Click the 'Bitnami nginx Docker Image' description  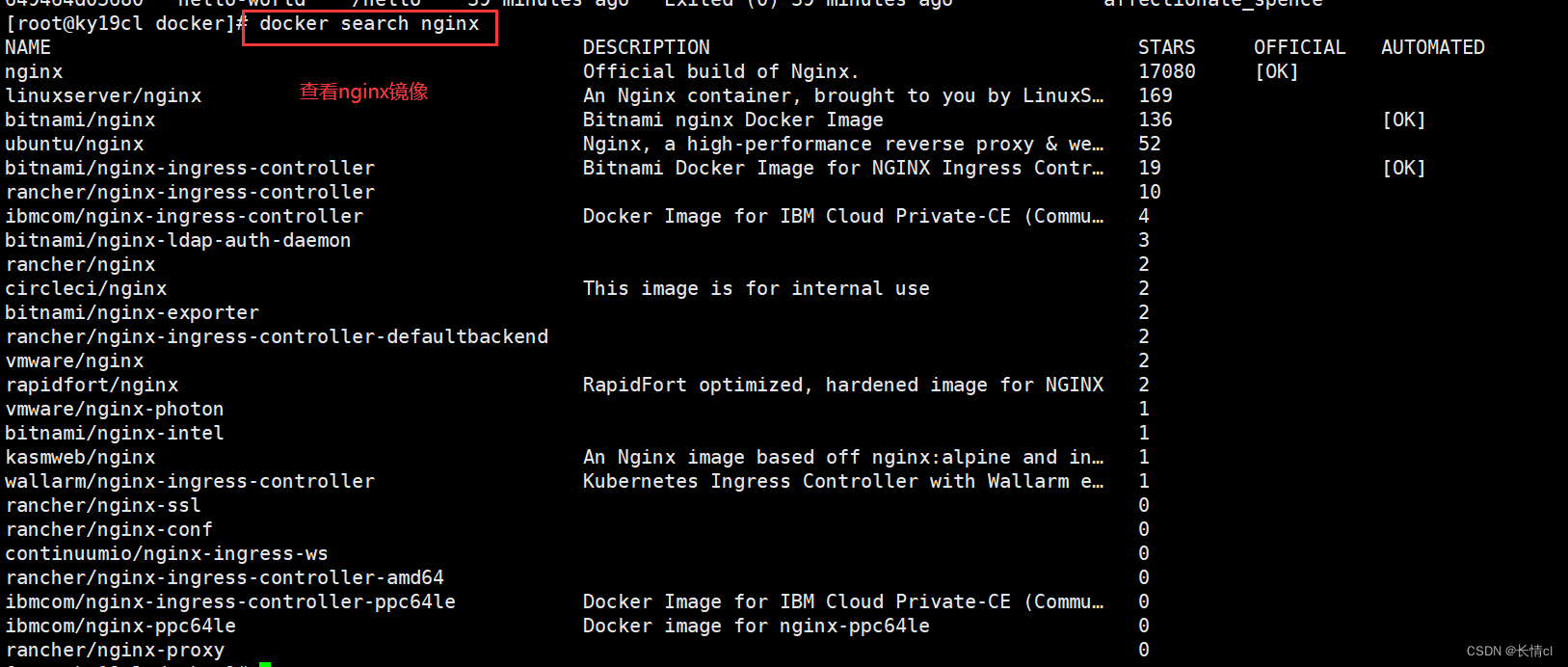[x=733, y=120]
